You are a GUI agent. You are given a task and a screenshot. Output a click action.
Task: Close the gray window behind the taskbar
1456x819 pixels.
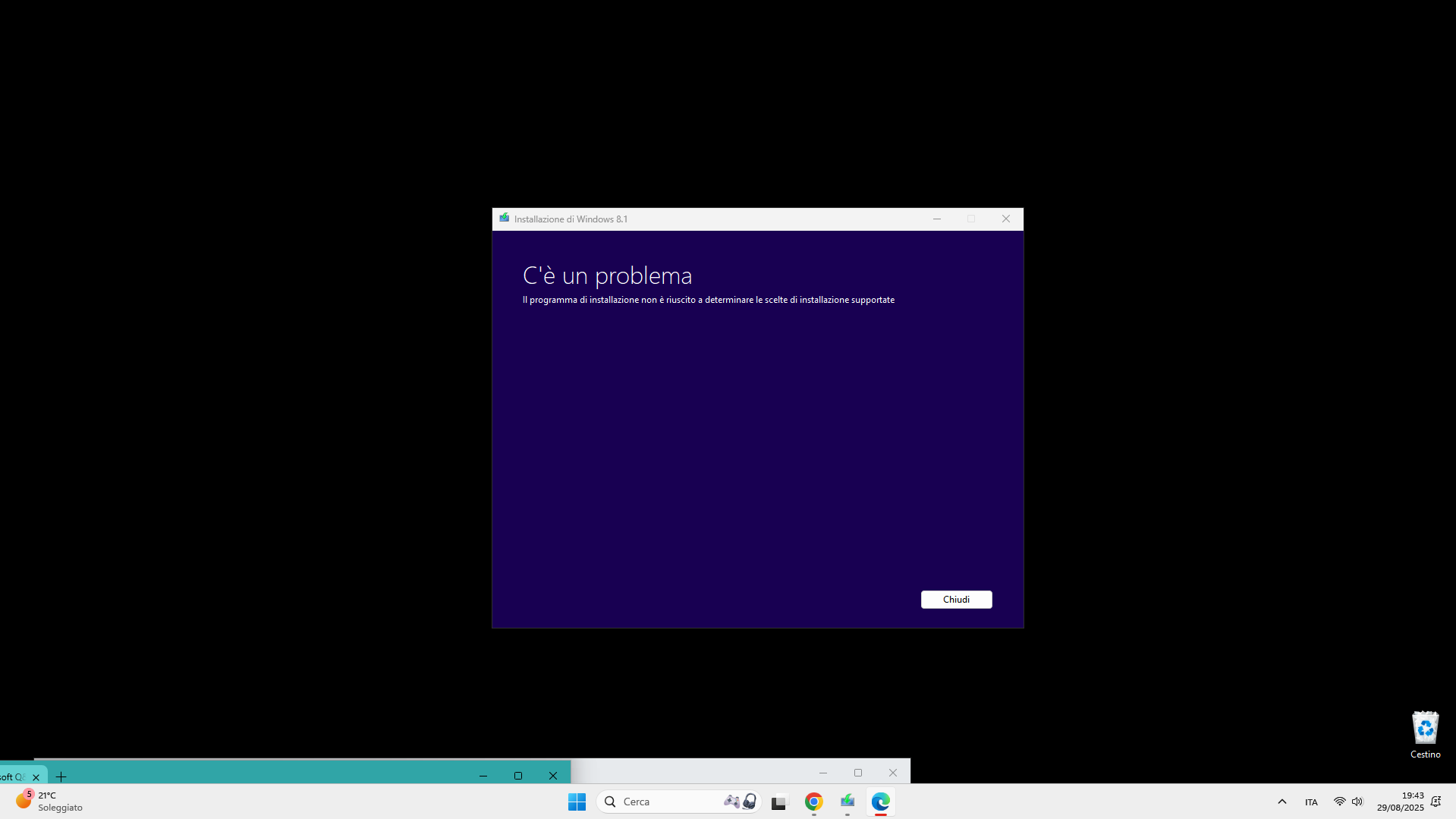coord(893,773)
